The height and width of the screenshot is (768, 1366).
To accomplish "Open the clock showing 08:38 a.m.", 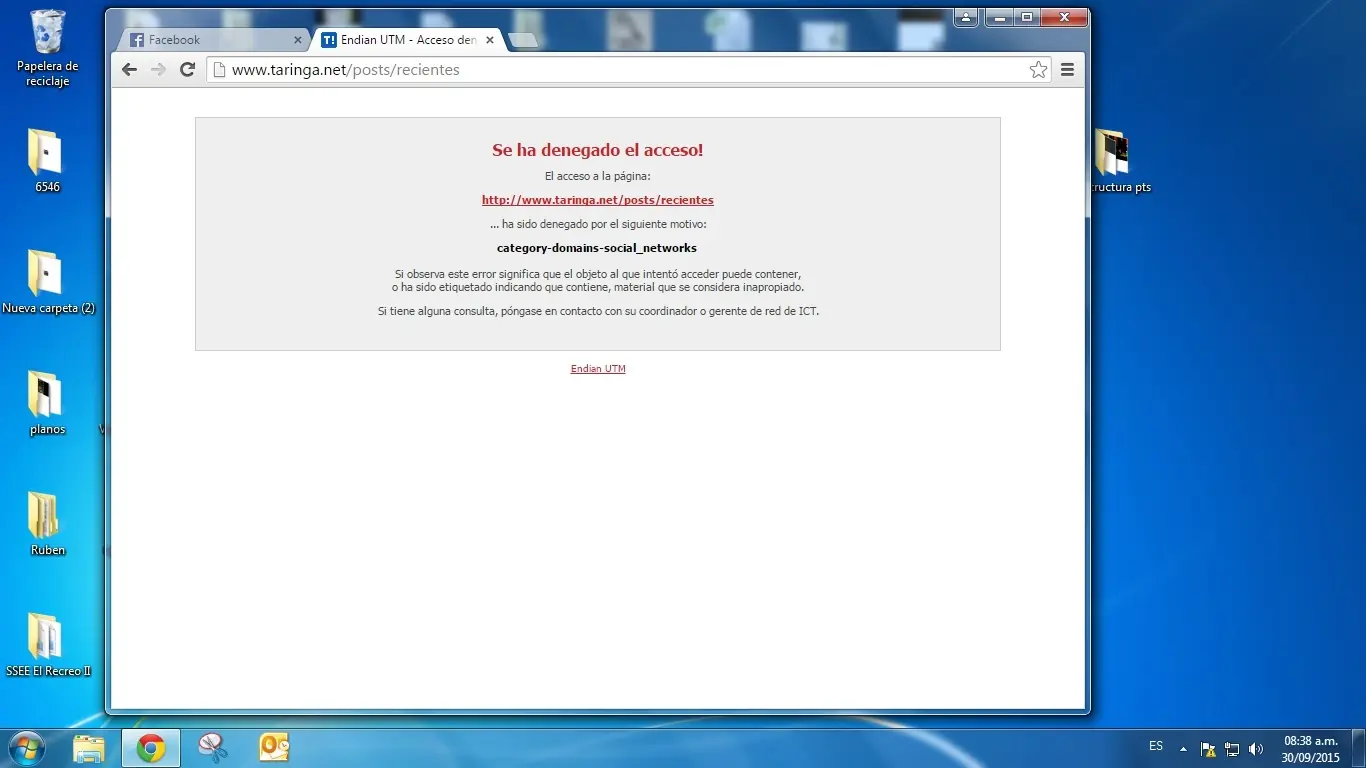I will [x=1310, y=748].
